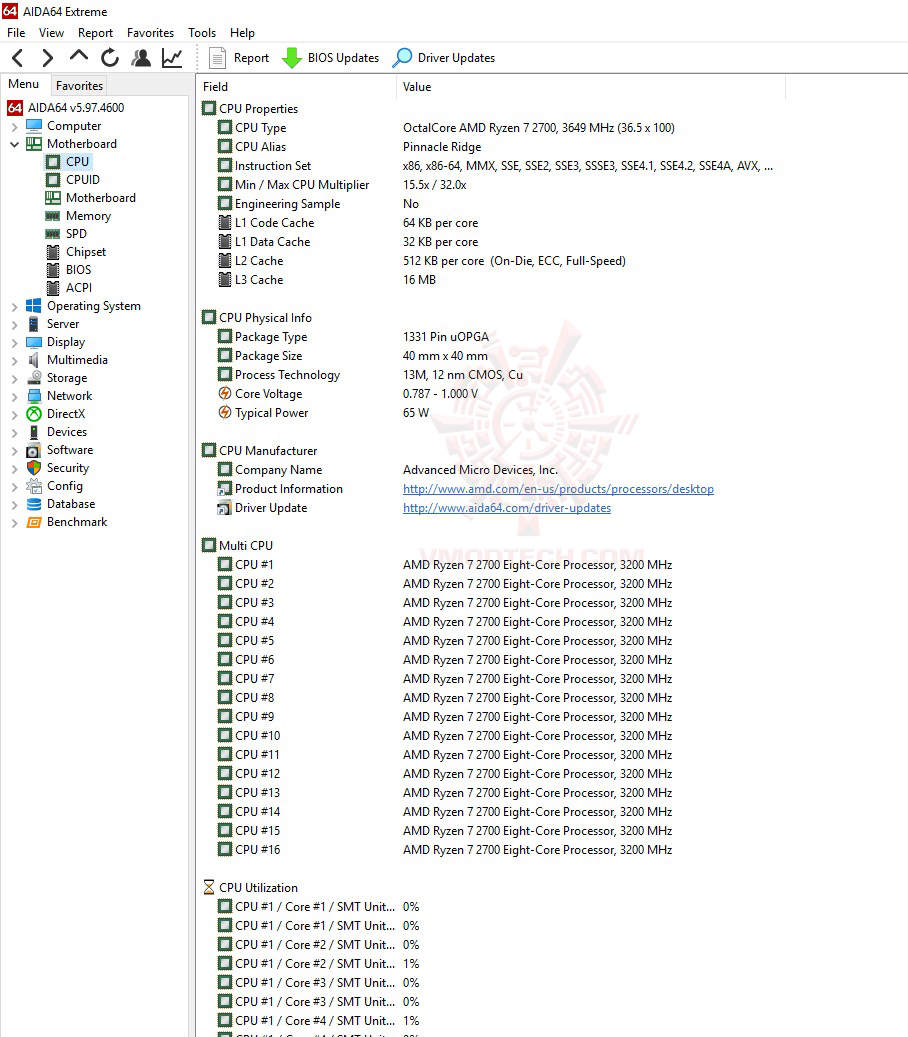Viewport: 908px width, 1037px height.
Task: Click the Computer icon in tree
Action: click(34, 126)
